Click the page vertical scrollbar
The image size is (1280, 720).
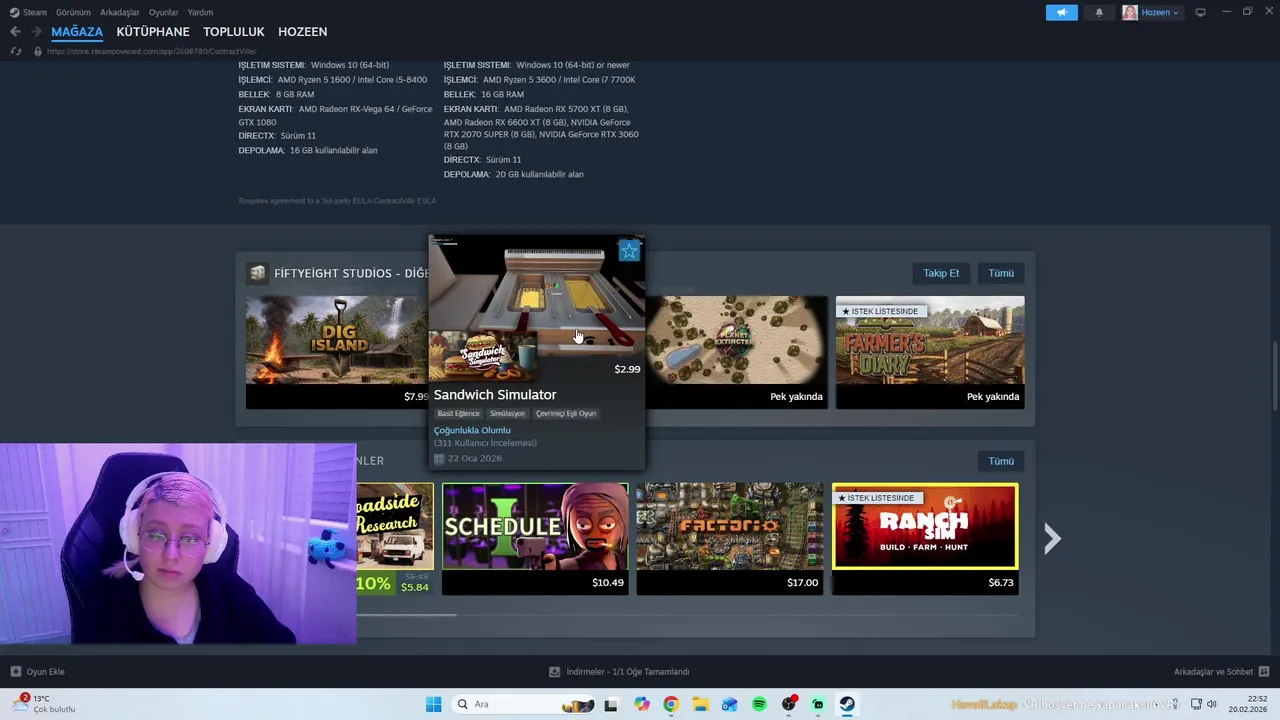pyautogui.click(x=1275, y=375)
